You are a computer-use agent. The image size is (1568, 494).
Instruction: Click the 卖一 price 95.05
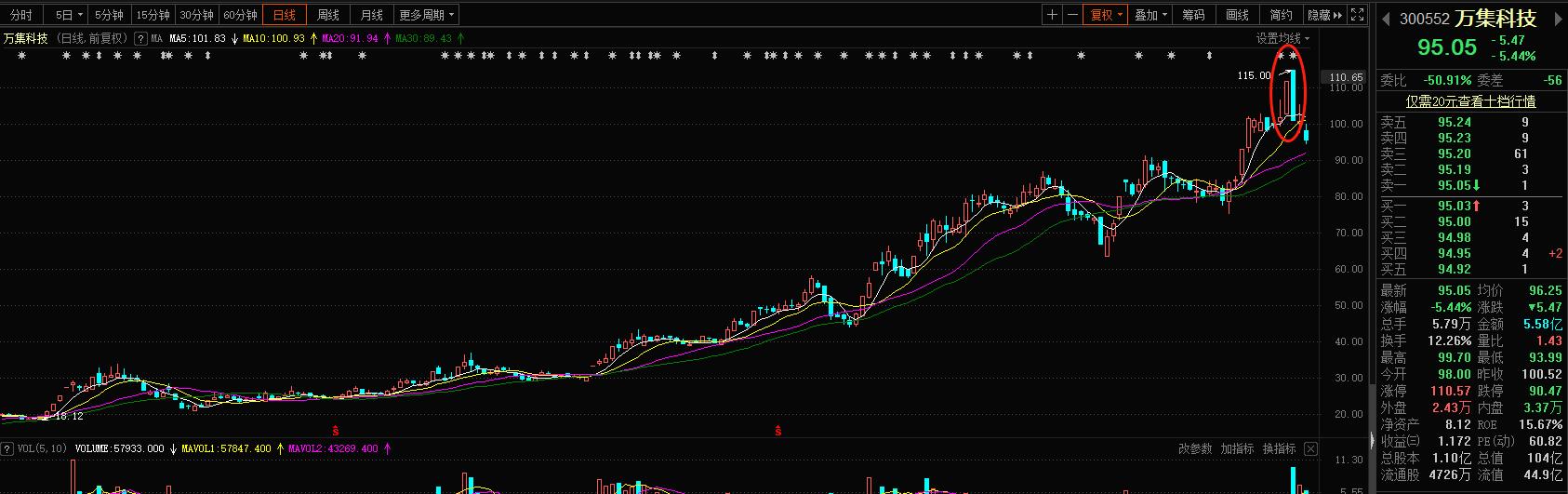coord(1454,186)
